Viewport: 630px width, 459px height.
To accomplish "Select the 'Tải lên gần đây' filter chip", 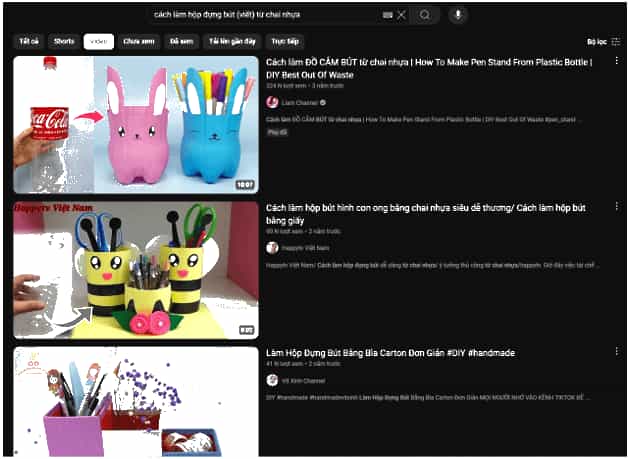I will [x=232, y=41].
